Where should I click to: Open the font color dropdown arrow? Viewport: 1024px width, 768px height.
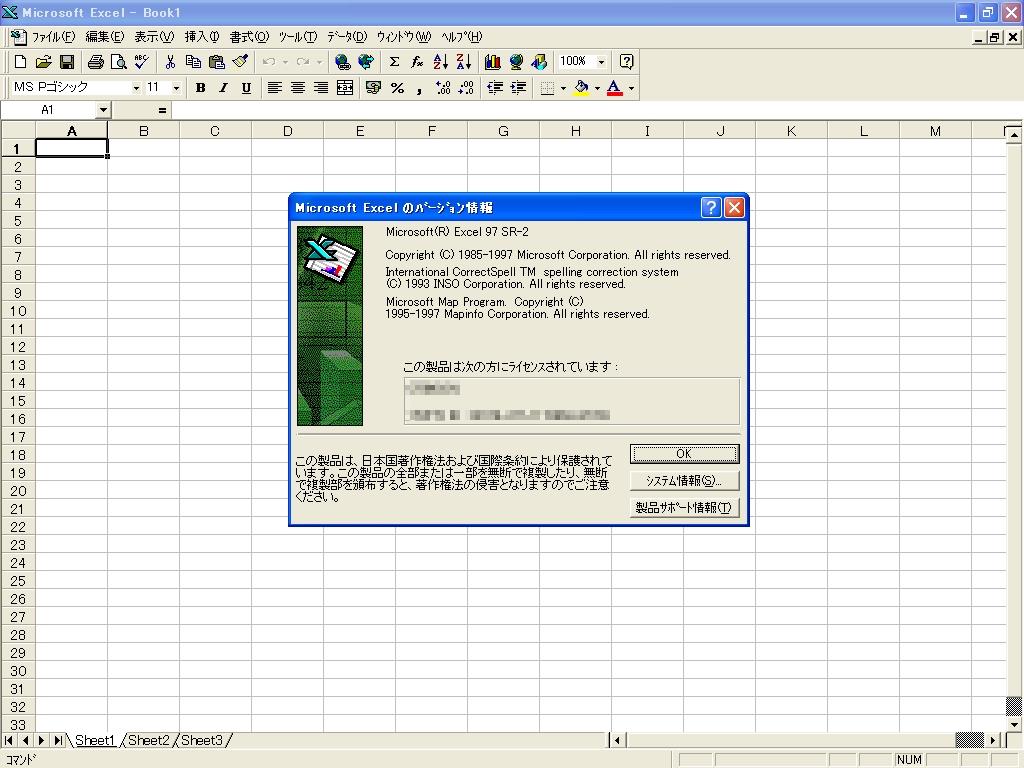point(631,88)
